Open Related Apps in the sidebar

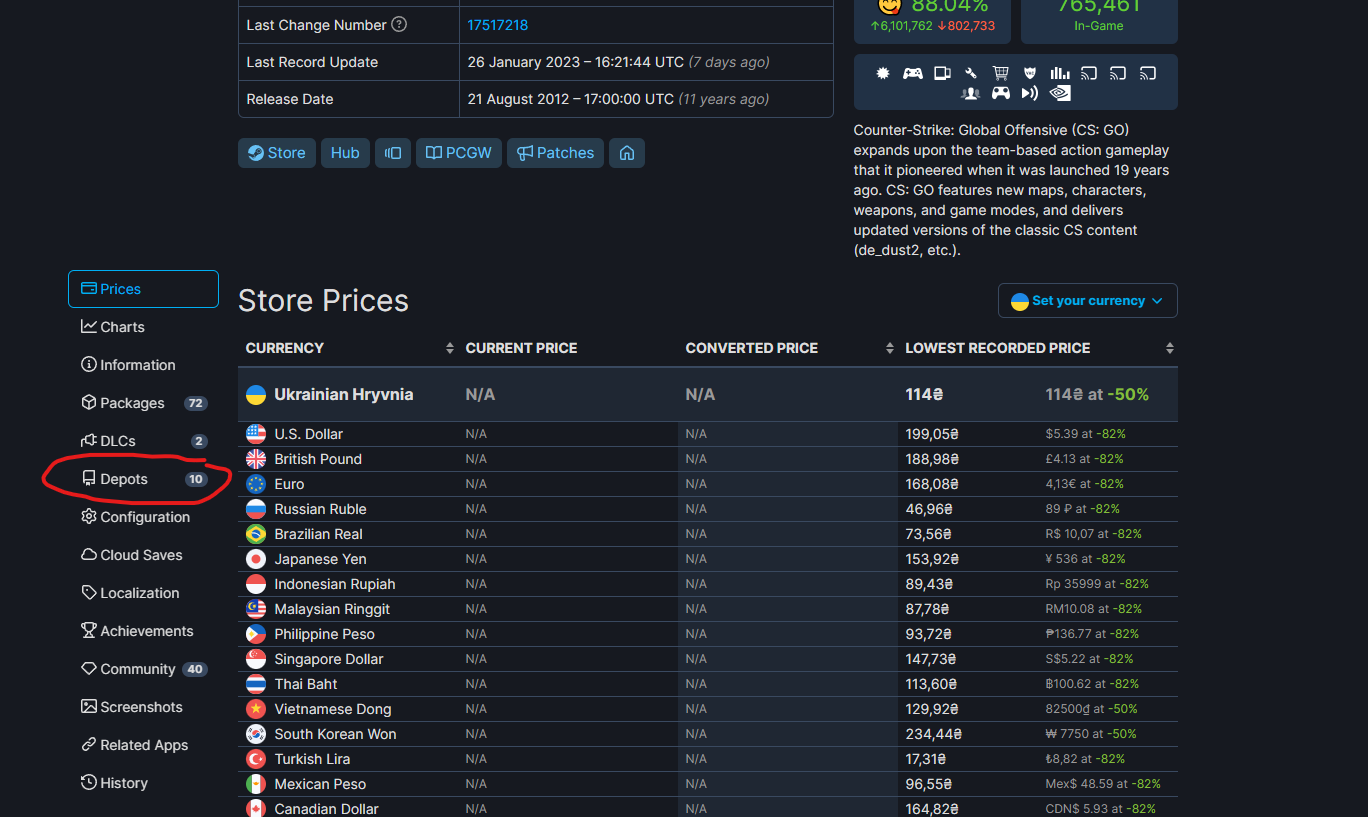(143, 745)
